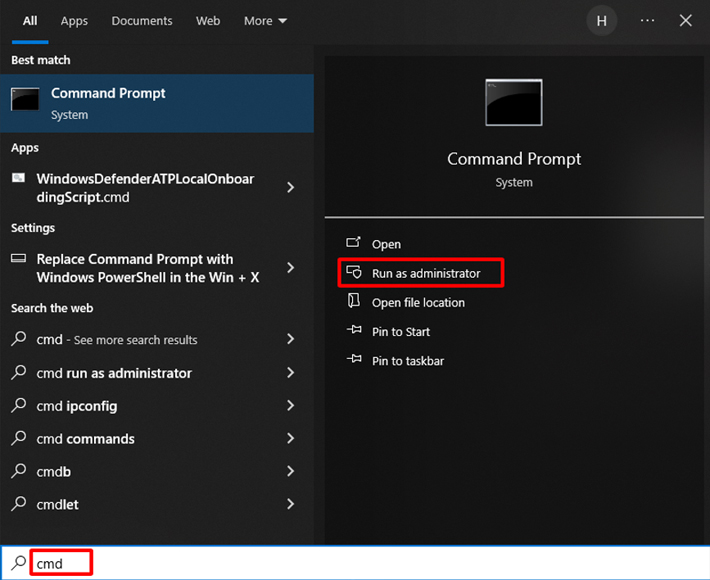Switch to the Documents tab
Viewport: 710px width, 580px height.
pos(140,21)
